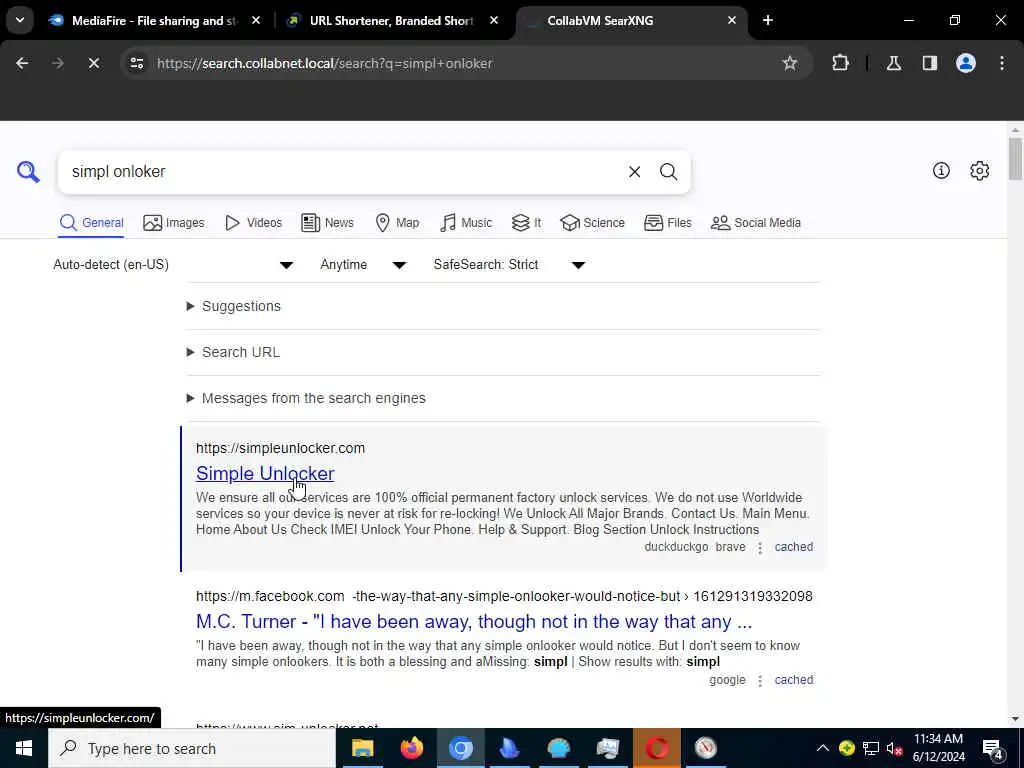Image resolution: width=1024 pixels, height=768 pixels.
Task: Open more options for Simple Unlocker result
Action: [x=760, y=548]
